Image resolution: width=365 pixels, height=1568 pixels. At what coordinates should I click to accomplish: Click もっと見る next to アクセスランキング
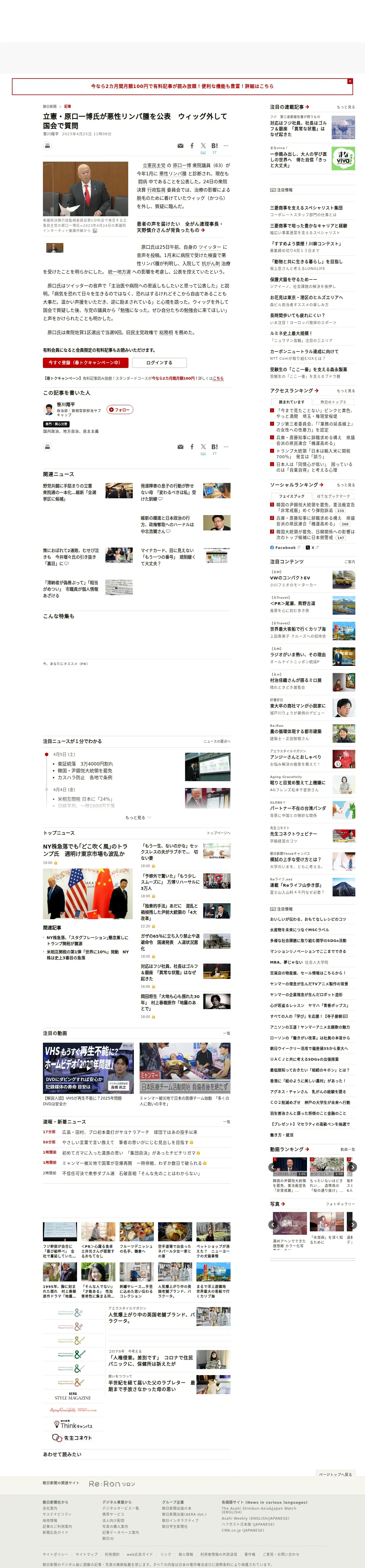(x=346, y=391)
